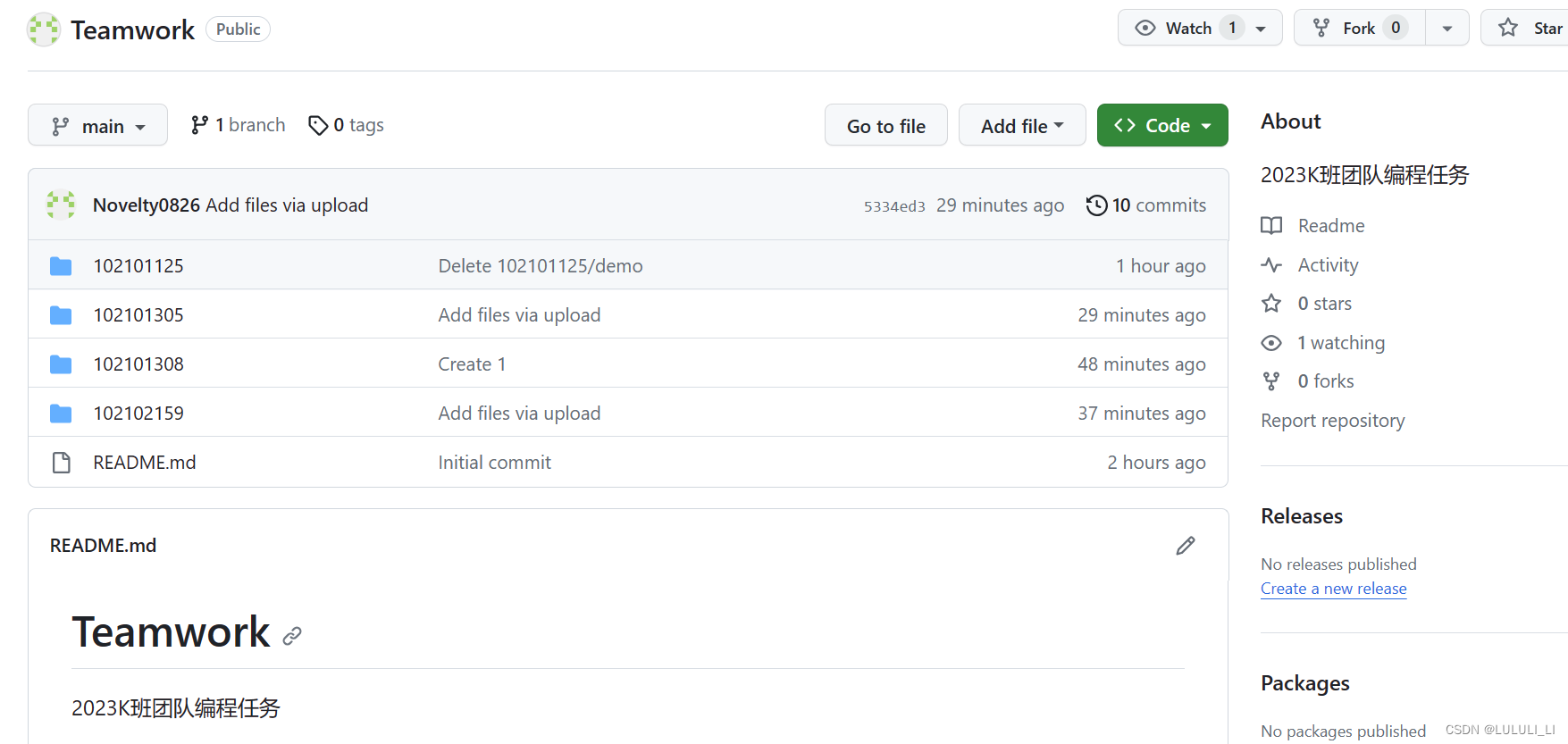Click the eye icon beside 1 watching
Image resolution: width=1568 pixels, height=744 pixels.
1271,343
